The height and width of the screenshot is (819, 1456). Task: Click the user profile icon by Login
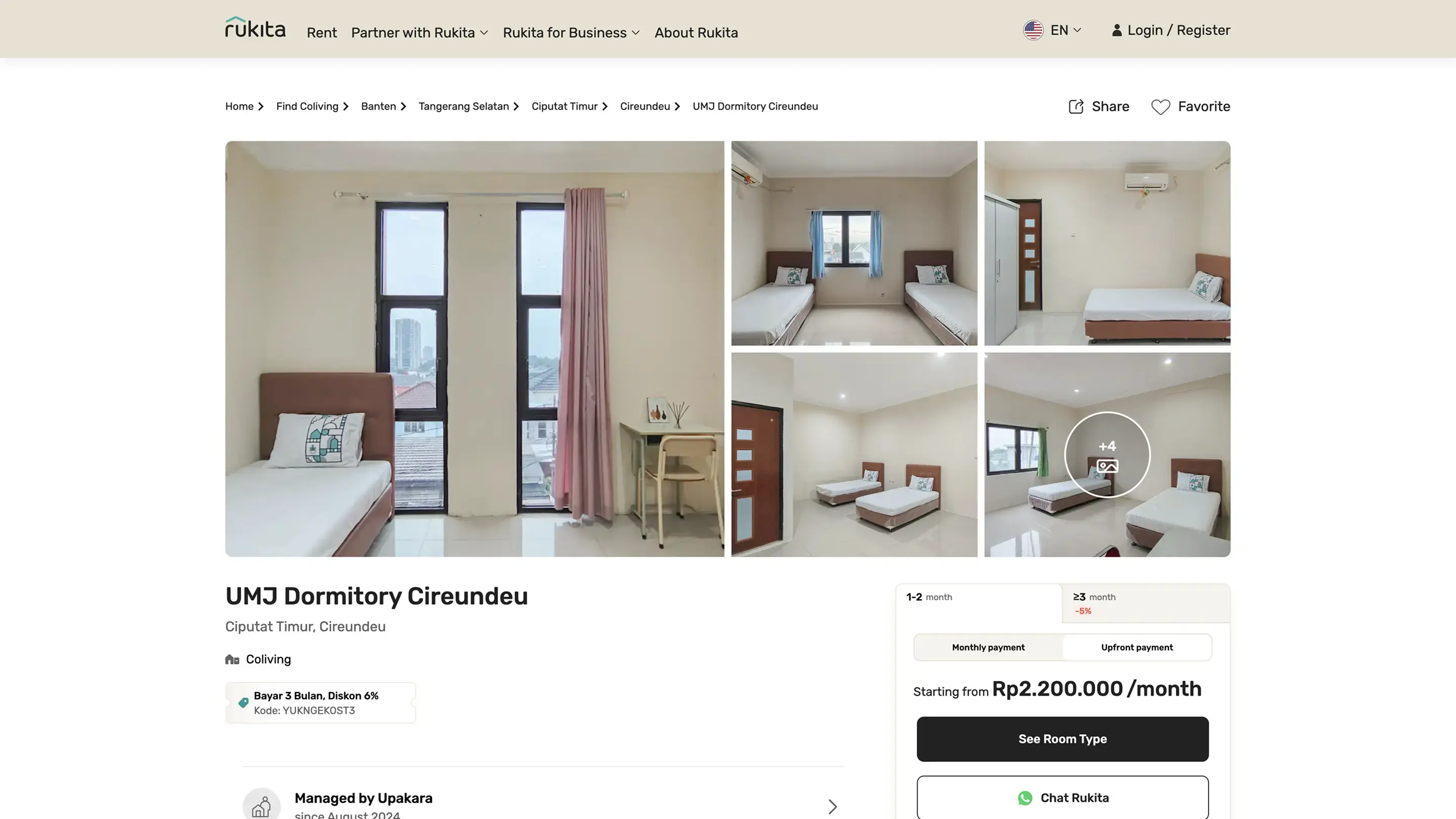[1117, 30]
